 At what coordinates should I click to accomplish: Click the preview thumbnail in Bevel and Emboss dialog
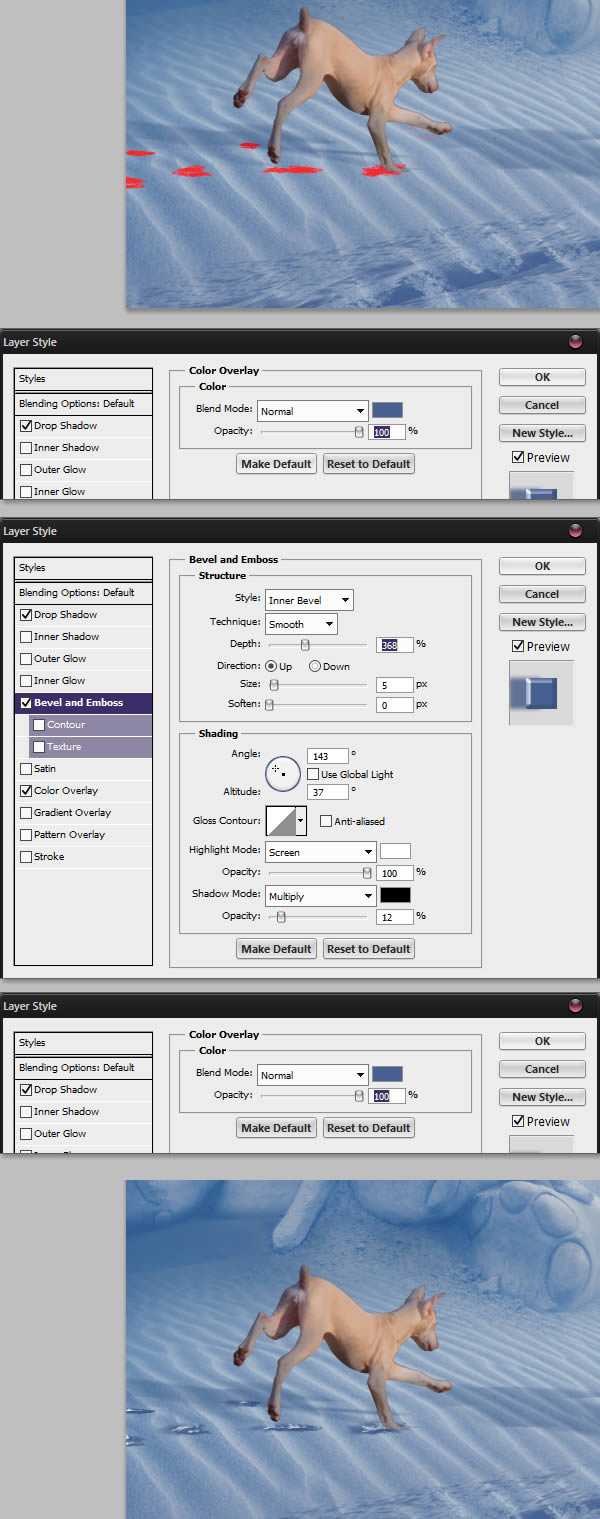click(x=541, y=692)
